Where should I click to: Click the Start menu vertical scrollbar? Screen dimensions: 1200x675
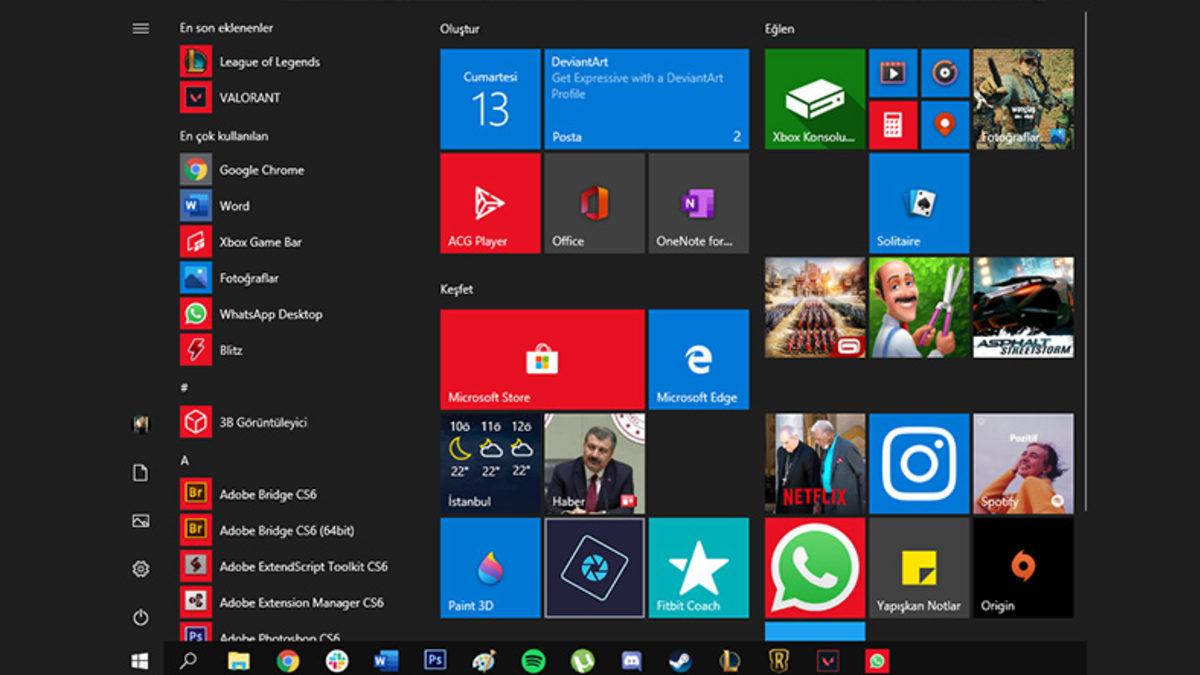pos(1085,260)
